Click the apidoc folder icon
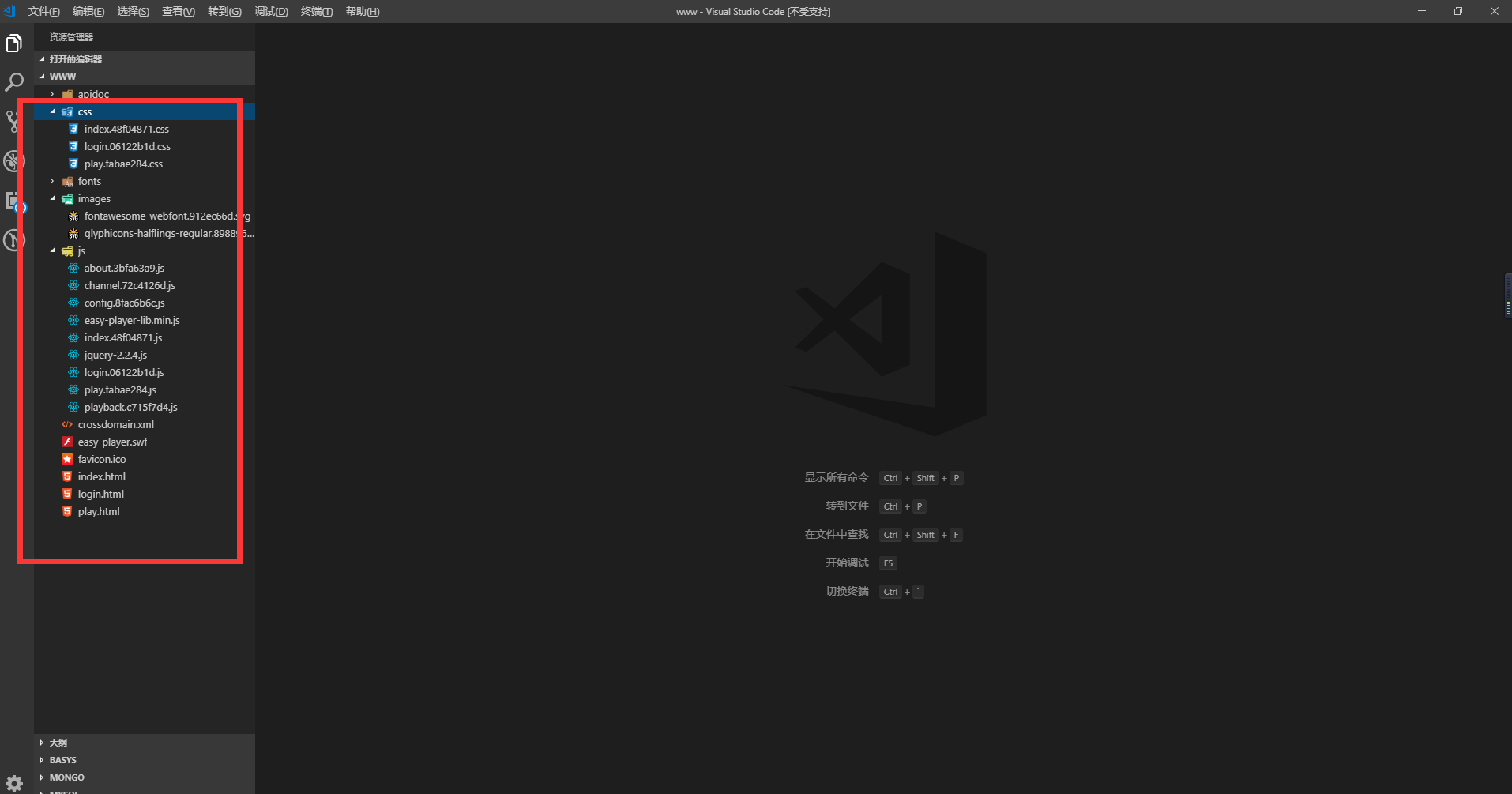 67,94
